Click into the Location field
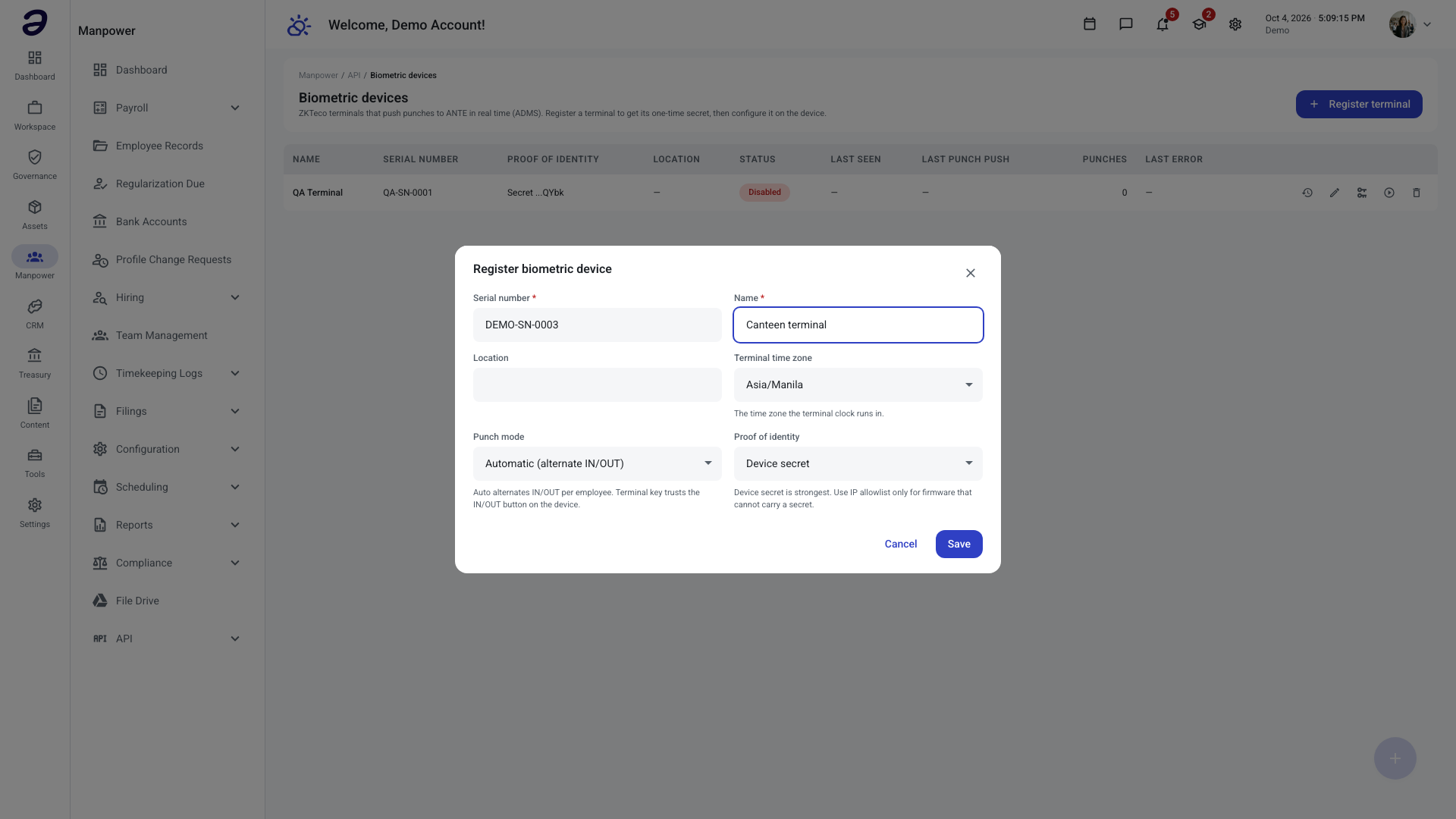Viewport: 1456px width, 819px height. click(x=598, y=385)
